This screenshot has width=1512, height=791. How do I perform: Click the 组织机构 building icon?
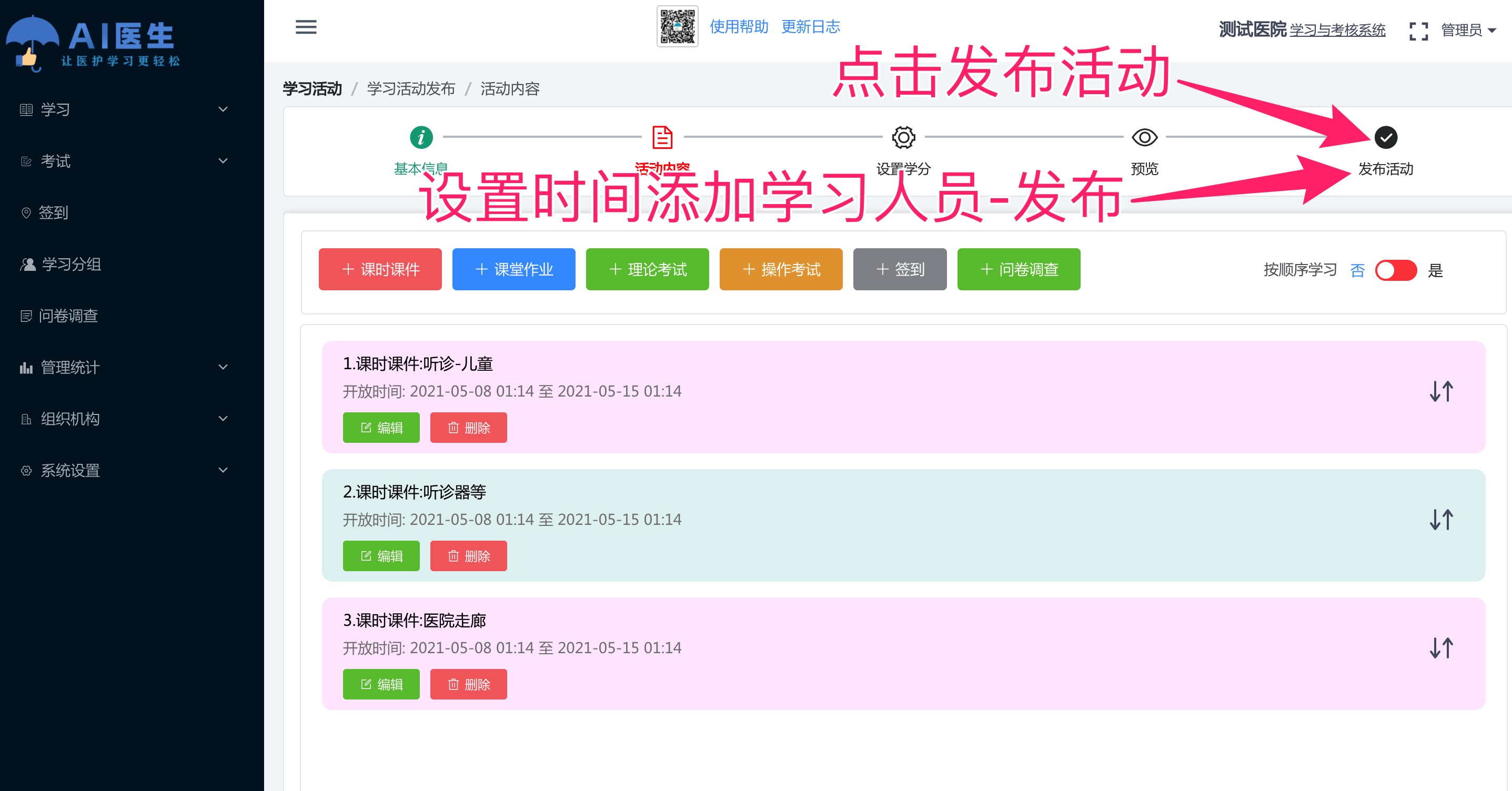26,420
